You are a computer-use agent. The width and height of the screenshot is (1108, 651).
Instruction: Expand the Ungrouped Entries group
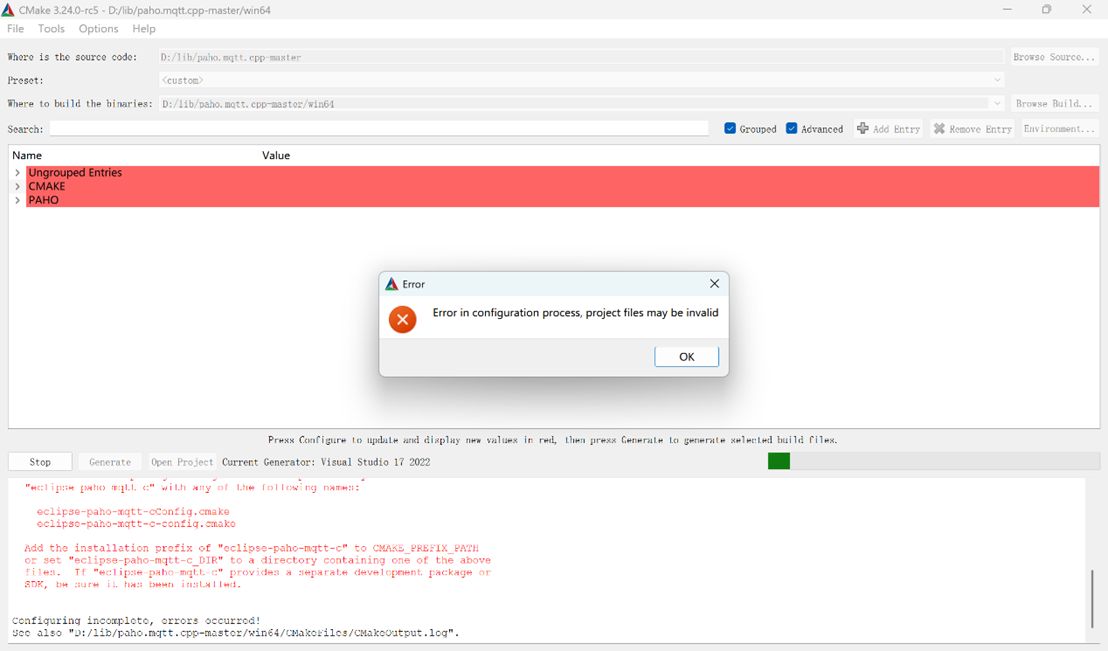point(18,172)
